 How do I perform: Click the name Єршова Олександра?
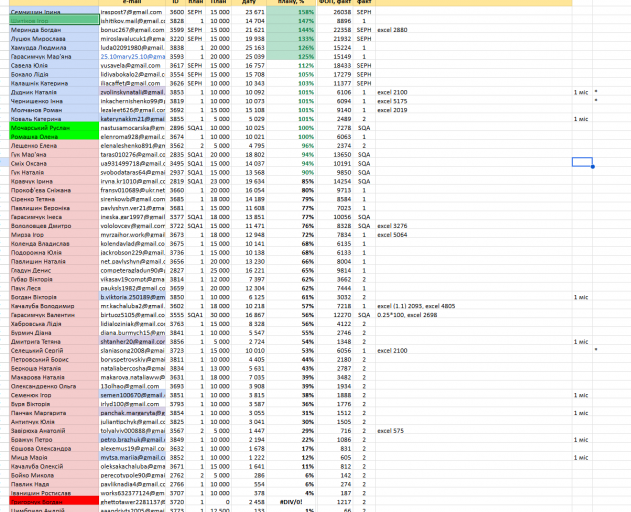pos(54,448)
